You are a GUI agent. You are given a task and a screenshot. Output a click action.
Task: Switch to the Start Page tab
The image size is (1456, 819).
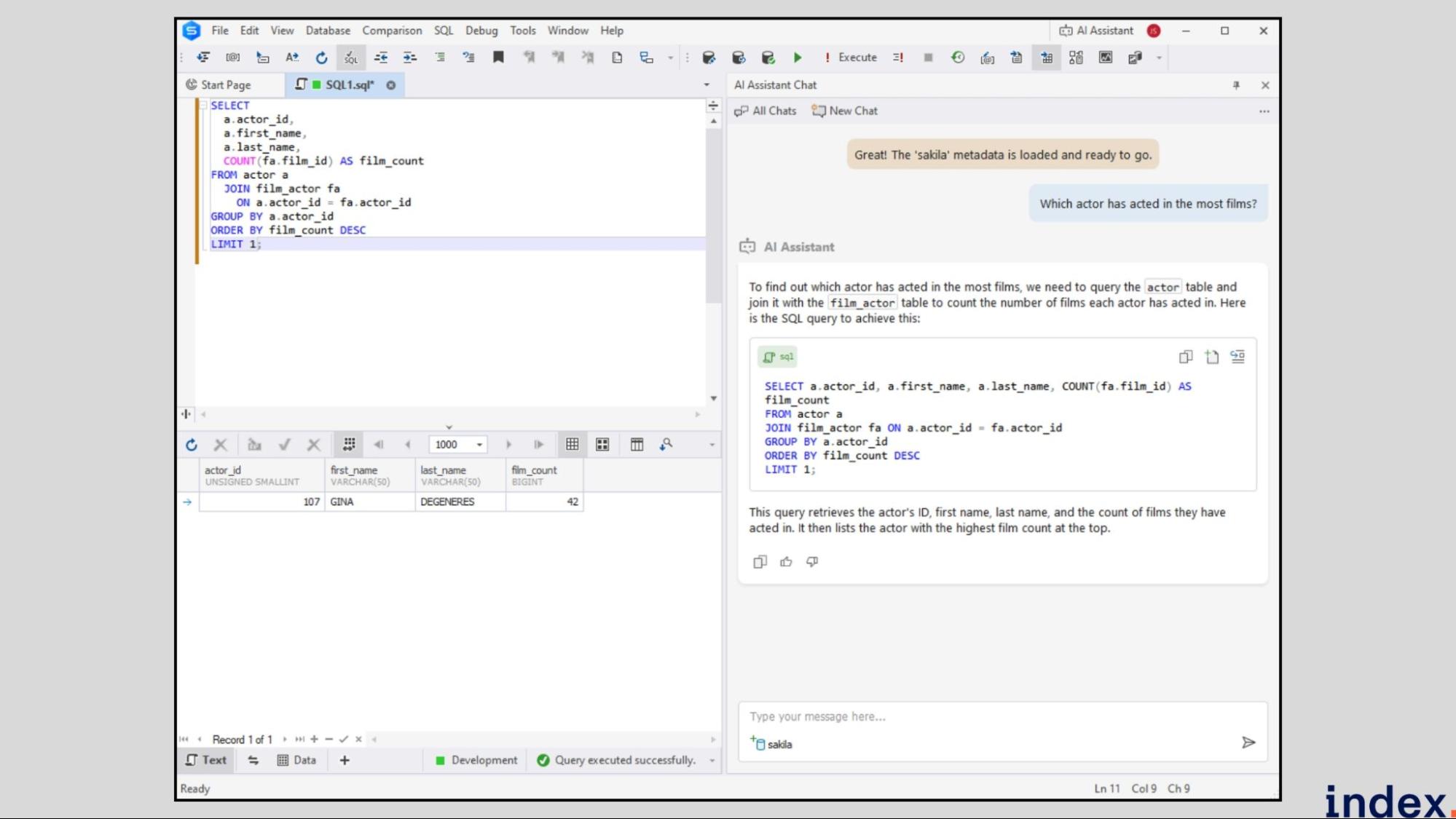pos(226,85)
